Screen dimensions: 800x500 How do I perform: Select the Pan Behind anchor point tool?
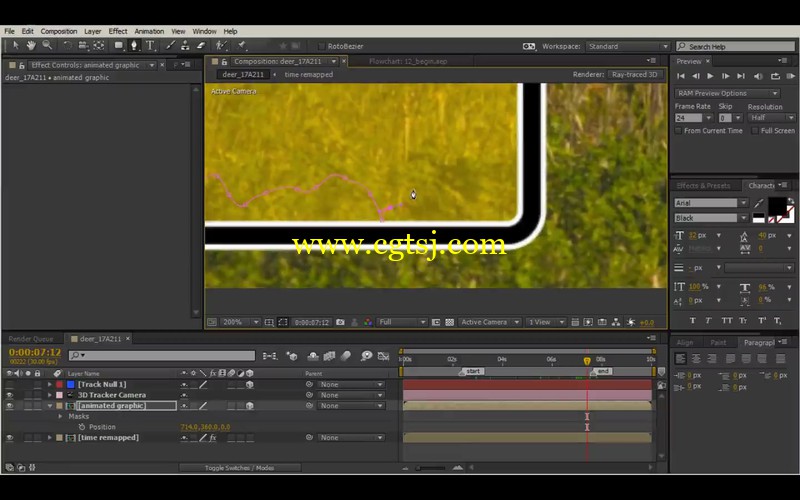(98, 45)
